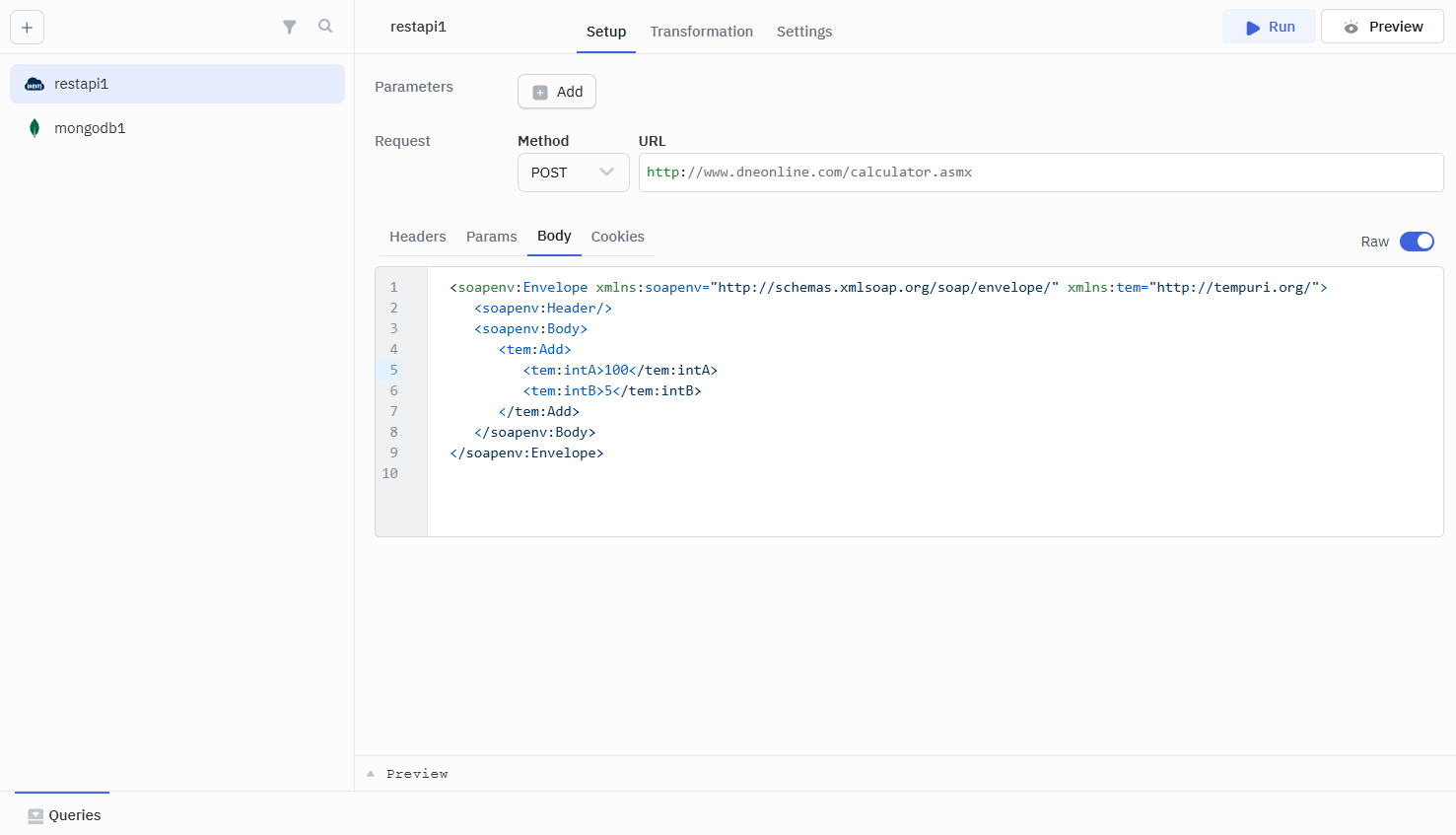Toggle the Raw body switch off
Image resolution: width=1456 pixels, height=835 pixels.
tap(1417, 242)
